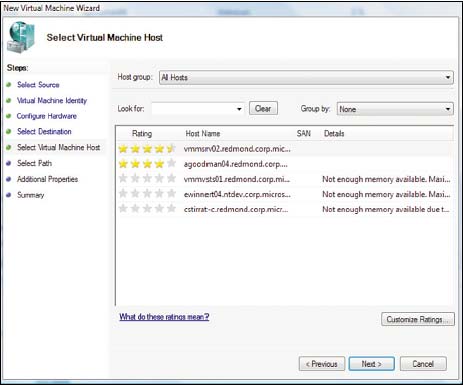463x385 pixels.
Task: Click the empty star rating of cstirrat-c
Action: pos(147,208)
